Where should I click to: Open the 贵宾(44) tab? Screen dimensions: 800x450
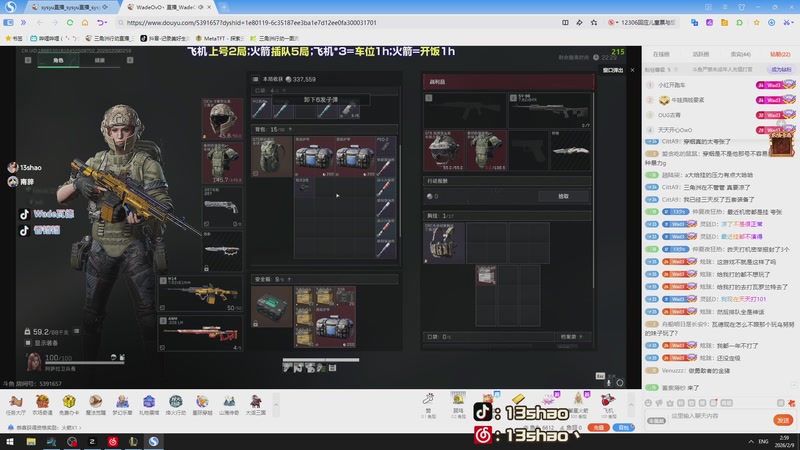[740, 54]
